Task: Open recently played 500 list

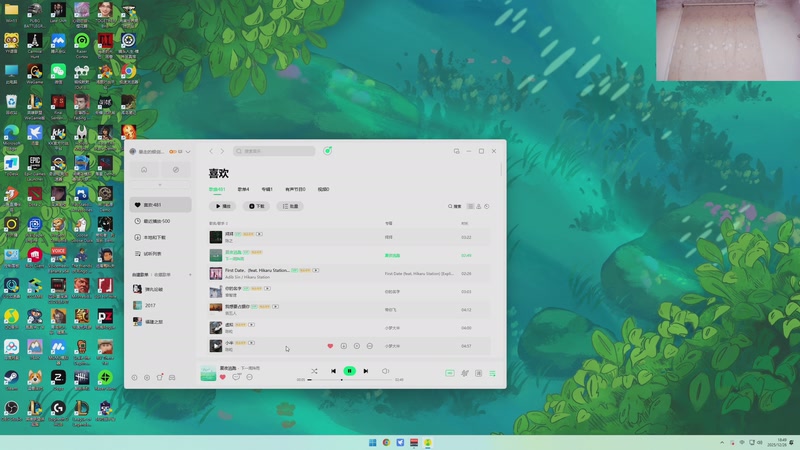Action: click(160, 221)
